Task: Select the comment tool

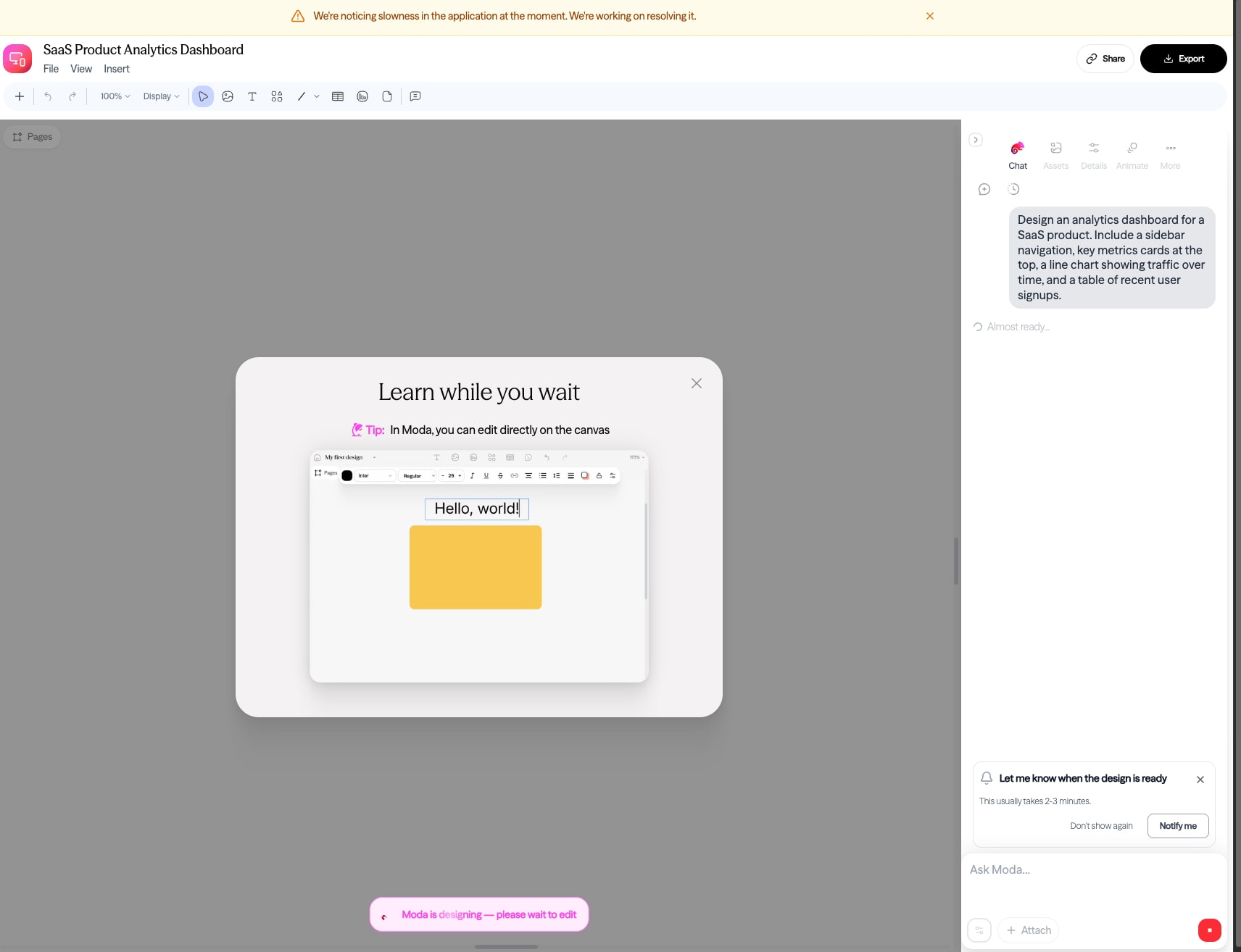Action: [x=415, y=96]
